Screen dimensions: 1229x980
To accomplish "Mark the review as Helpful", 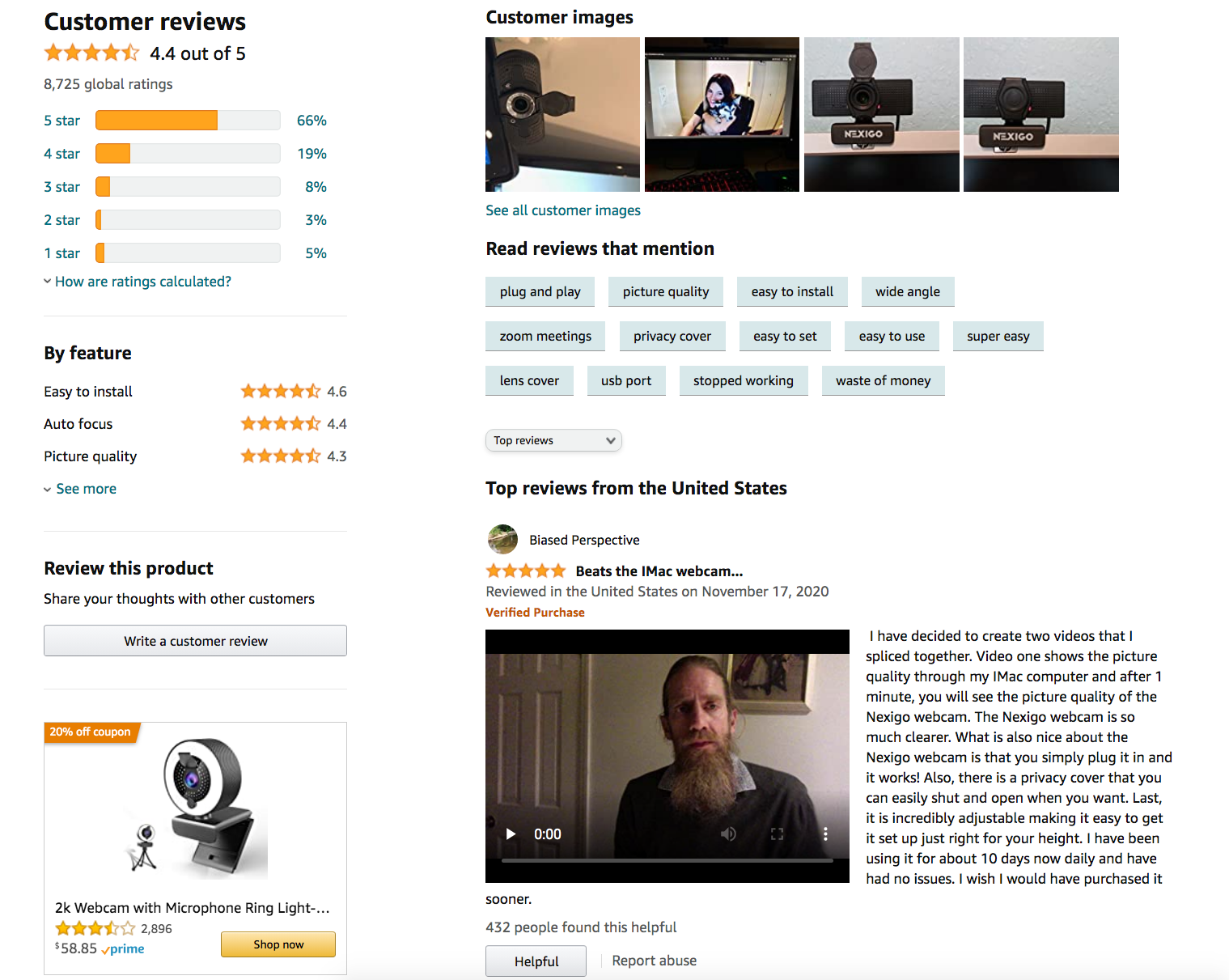I will [x=536, y=961].
